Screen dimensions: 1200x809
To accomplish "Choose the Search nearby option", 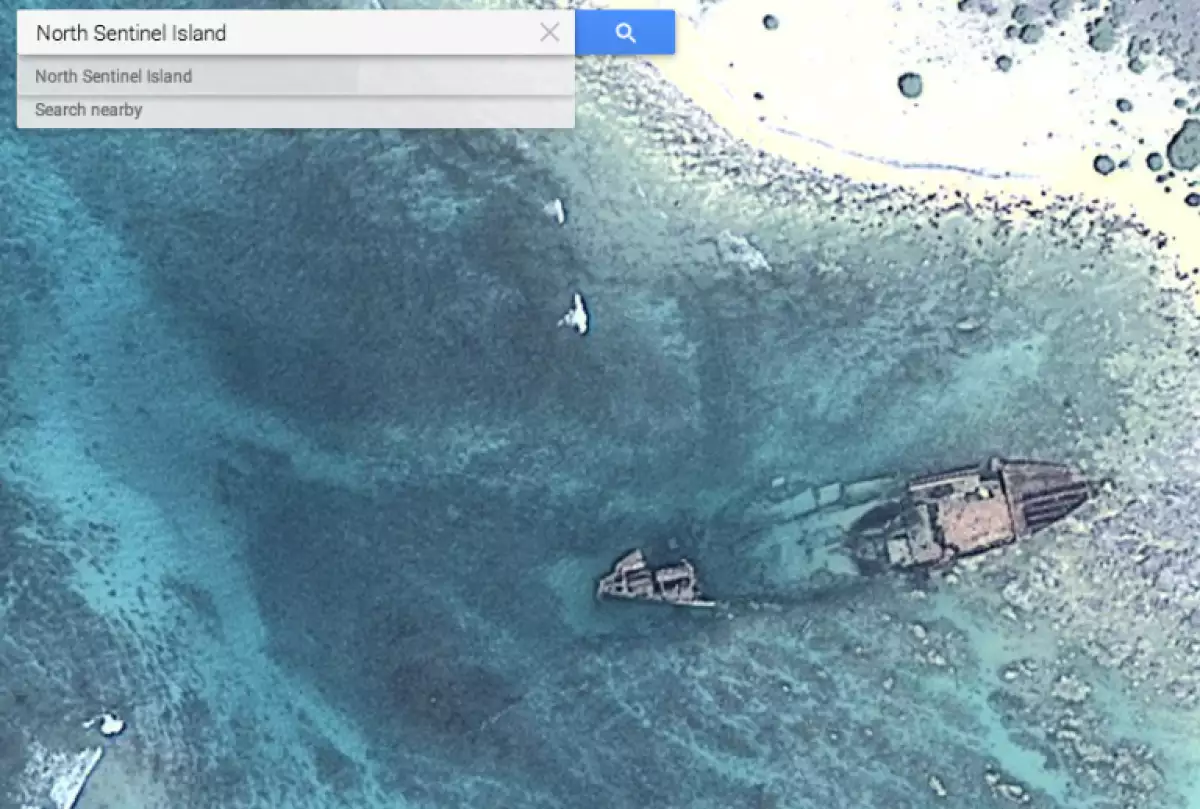I will (89, 110).
